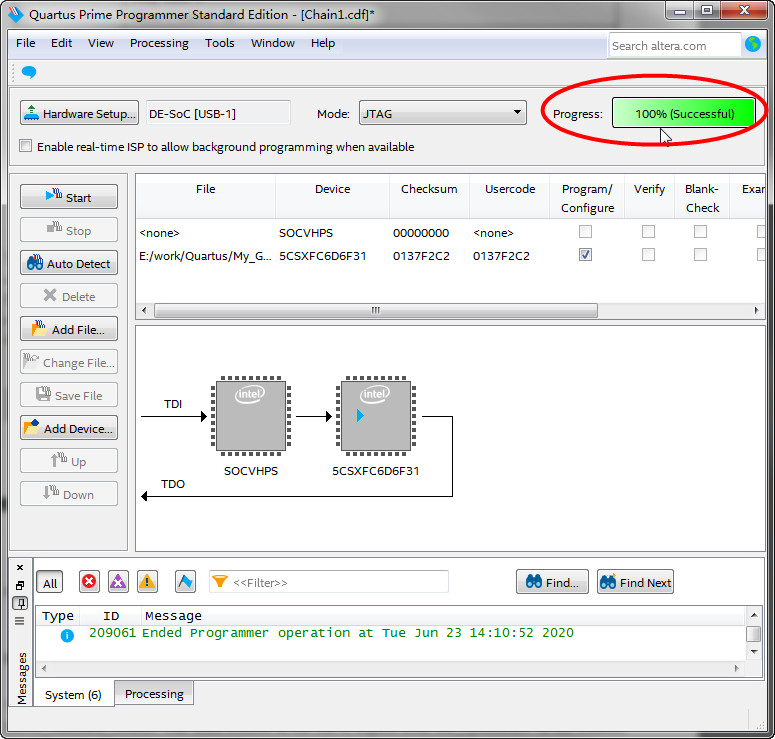
Task: Switch to the System (6) tab
Action: pos(73,695)
